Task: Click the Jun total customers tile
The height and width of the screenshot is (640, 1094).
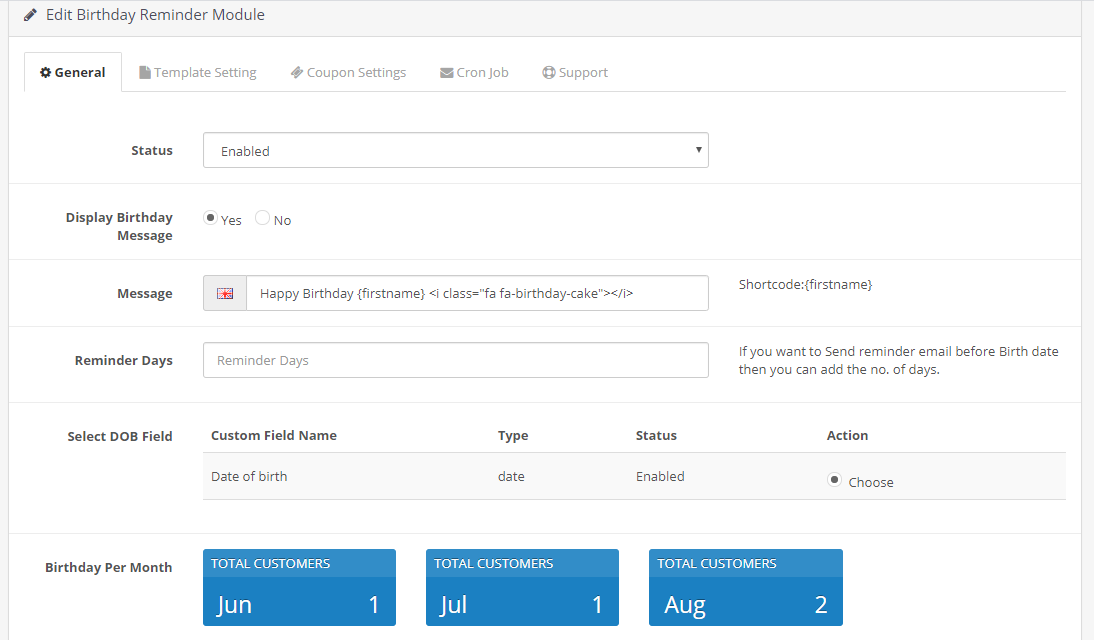Action: pyautogui.click(x=299, y=588)
